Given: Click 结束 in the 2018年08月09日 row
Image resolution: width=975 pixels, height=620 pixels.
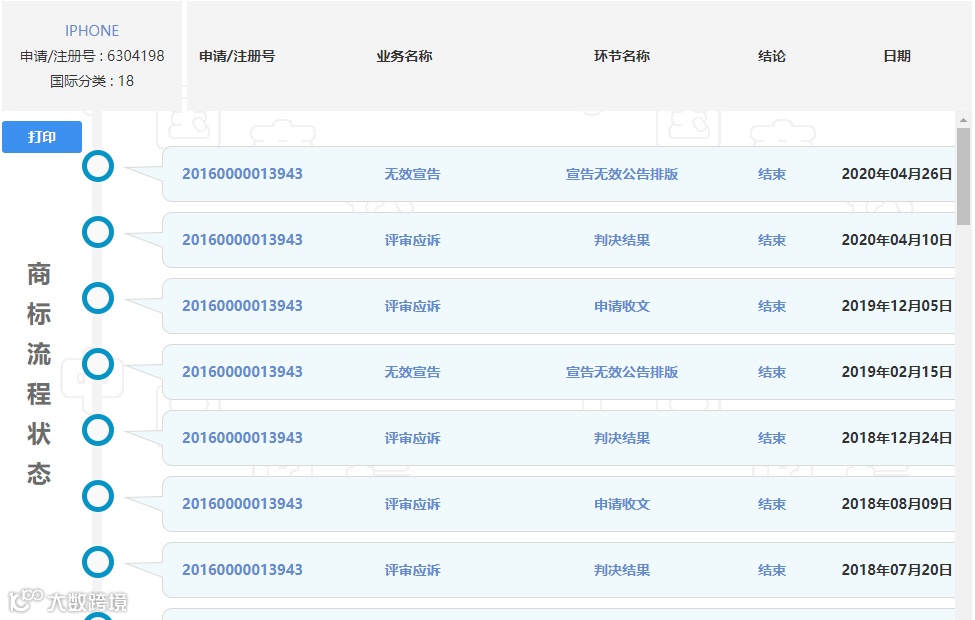Looking at the screenshot, I should pos(772,504).
